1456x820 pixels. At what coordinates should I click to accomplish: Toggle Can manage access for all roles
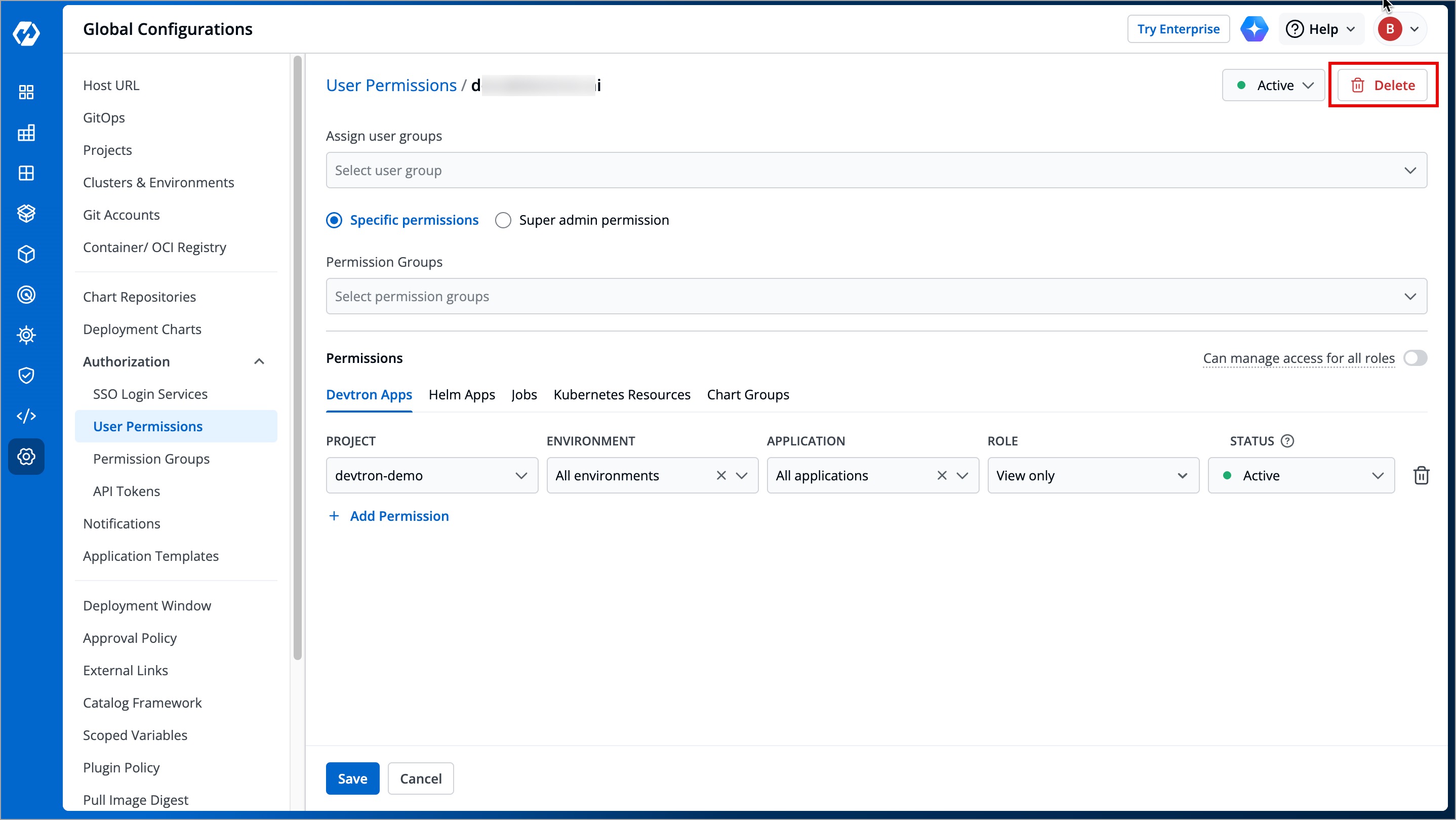click(x=1414, y=358)
